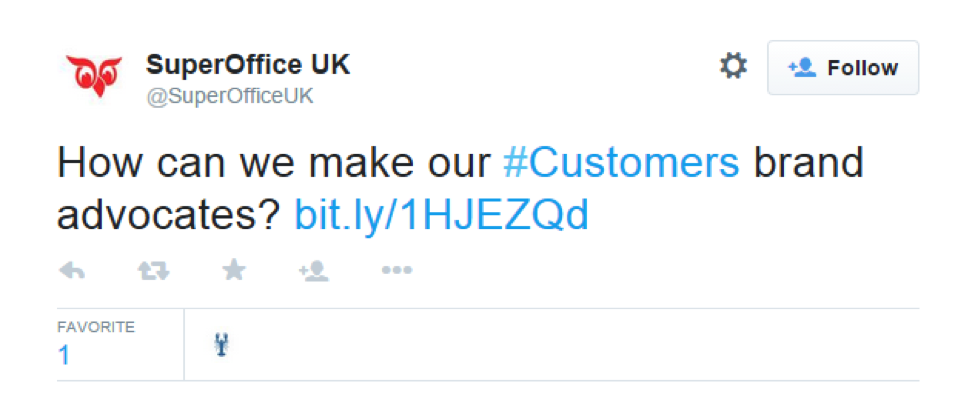Favorite the tweet with the star icon

tap(234, 270)
